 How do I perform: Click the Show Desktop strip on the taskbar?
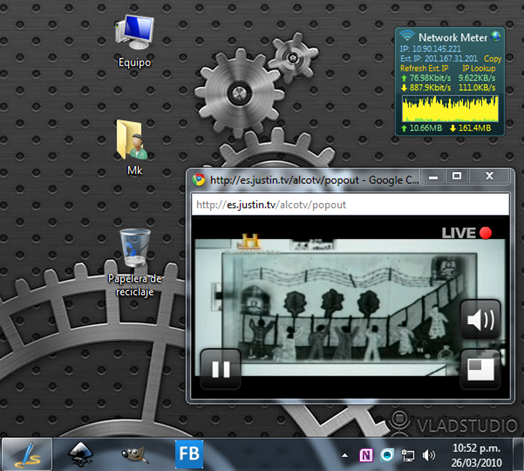point(518,454)
